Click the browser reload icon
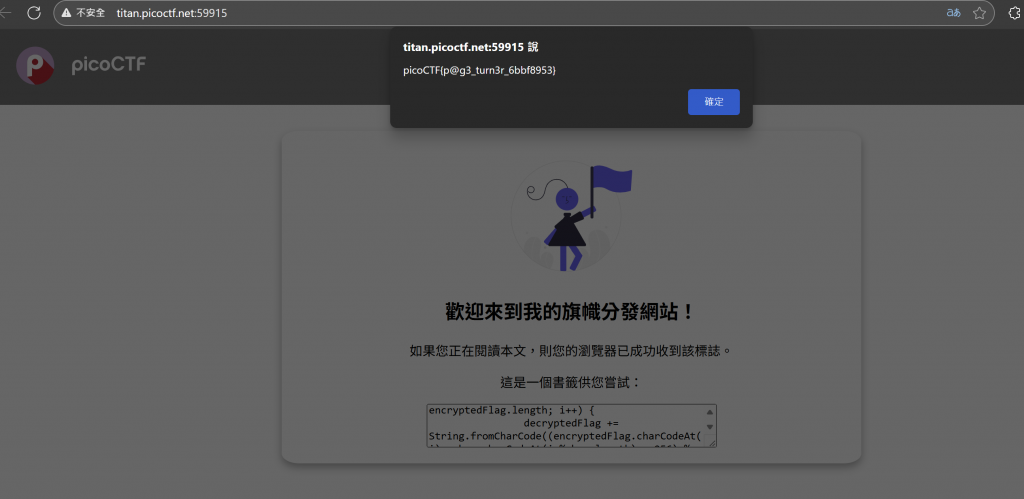Viewport: 1024px width, 499px height. (34, 12)
